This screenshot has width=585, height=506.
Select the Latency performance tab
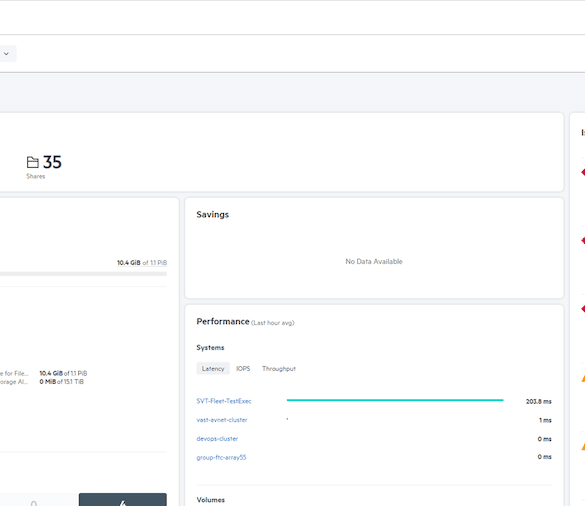(213, 369)
